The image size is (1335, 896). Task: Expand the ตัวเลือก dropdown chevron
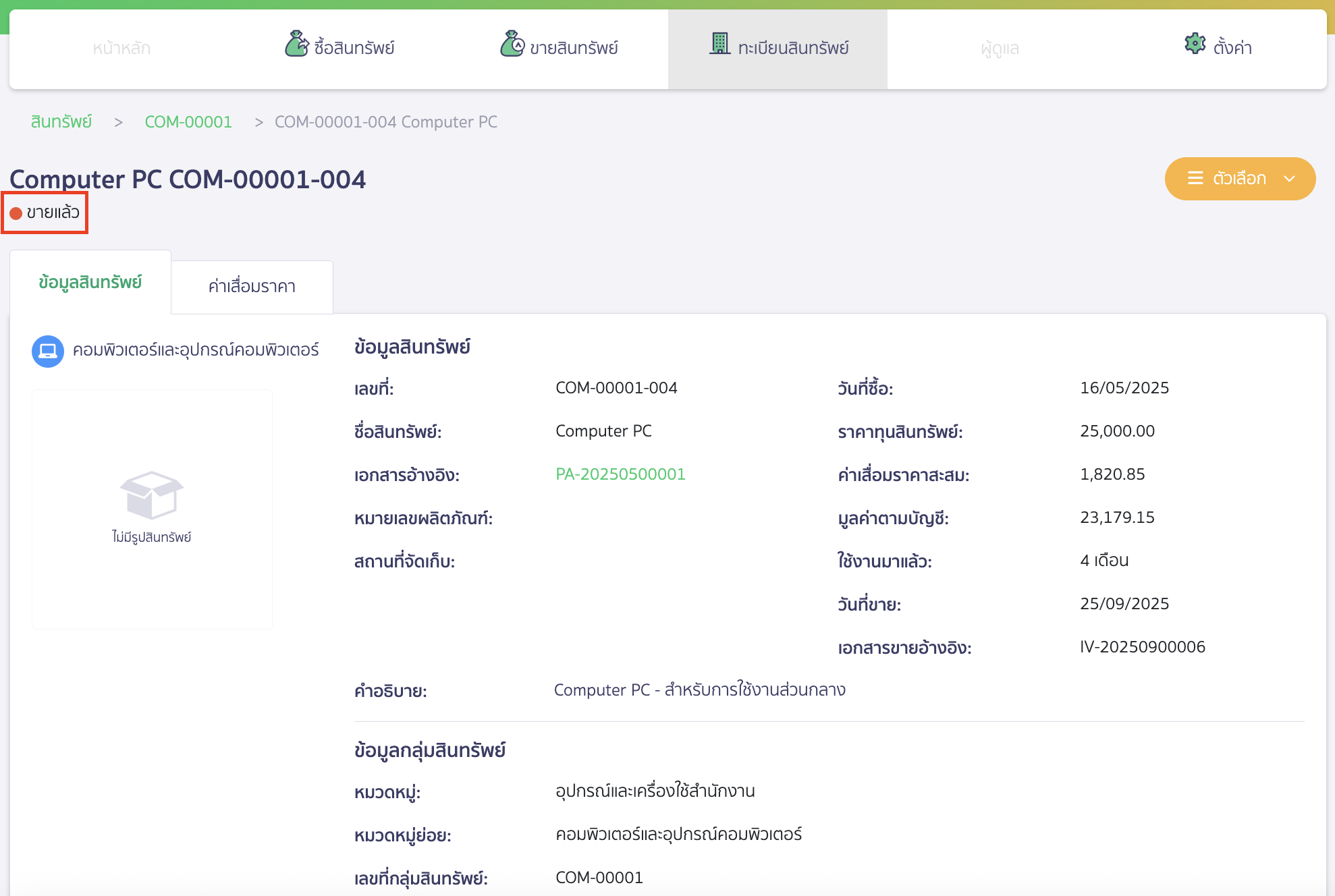tap(1290, 179)
